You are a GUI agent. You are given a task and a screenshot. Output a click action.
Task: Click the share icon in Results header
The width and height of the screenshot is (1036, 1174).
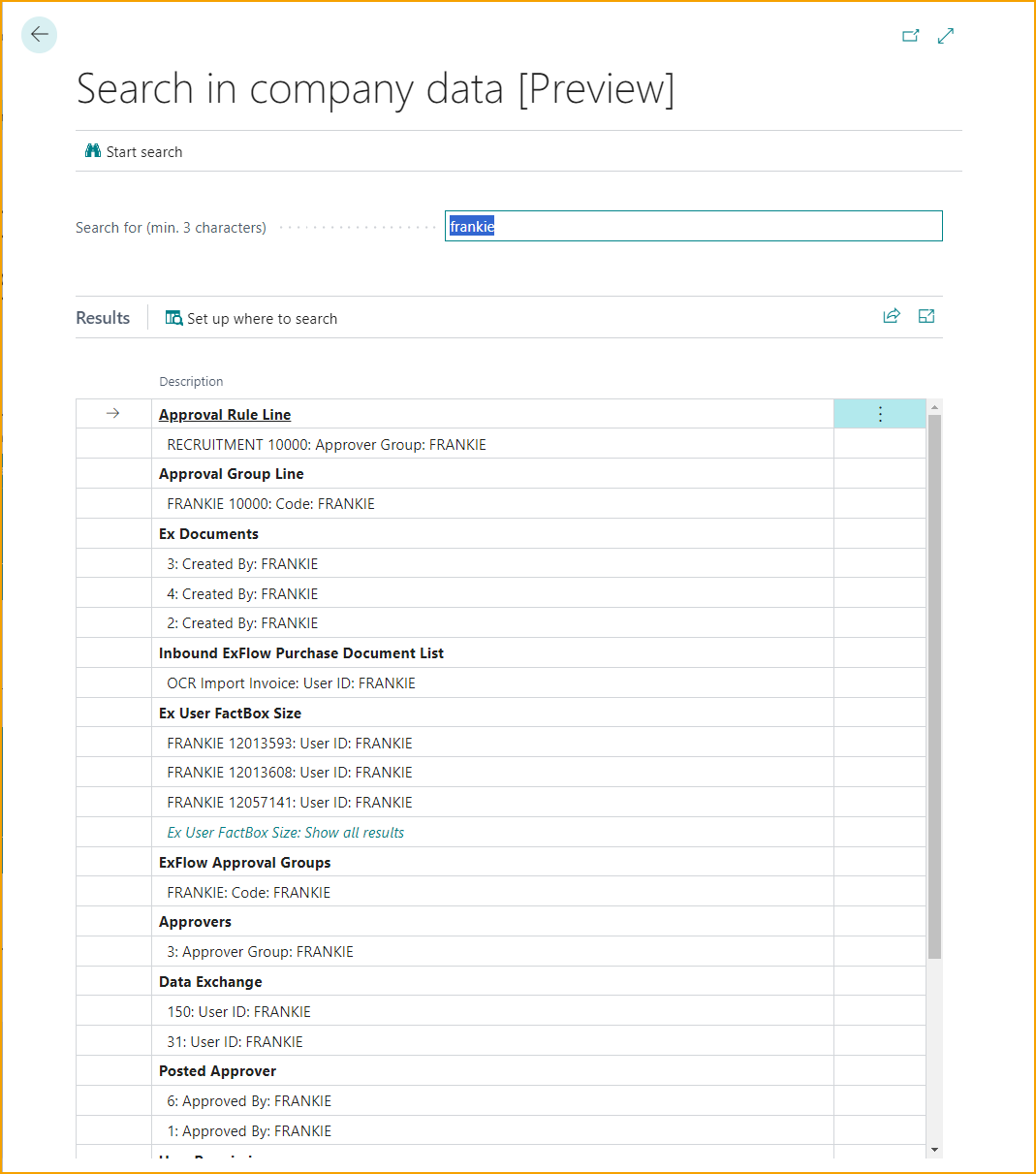pos(892,316)
